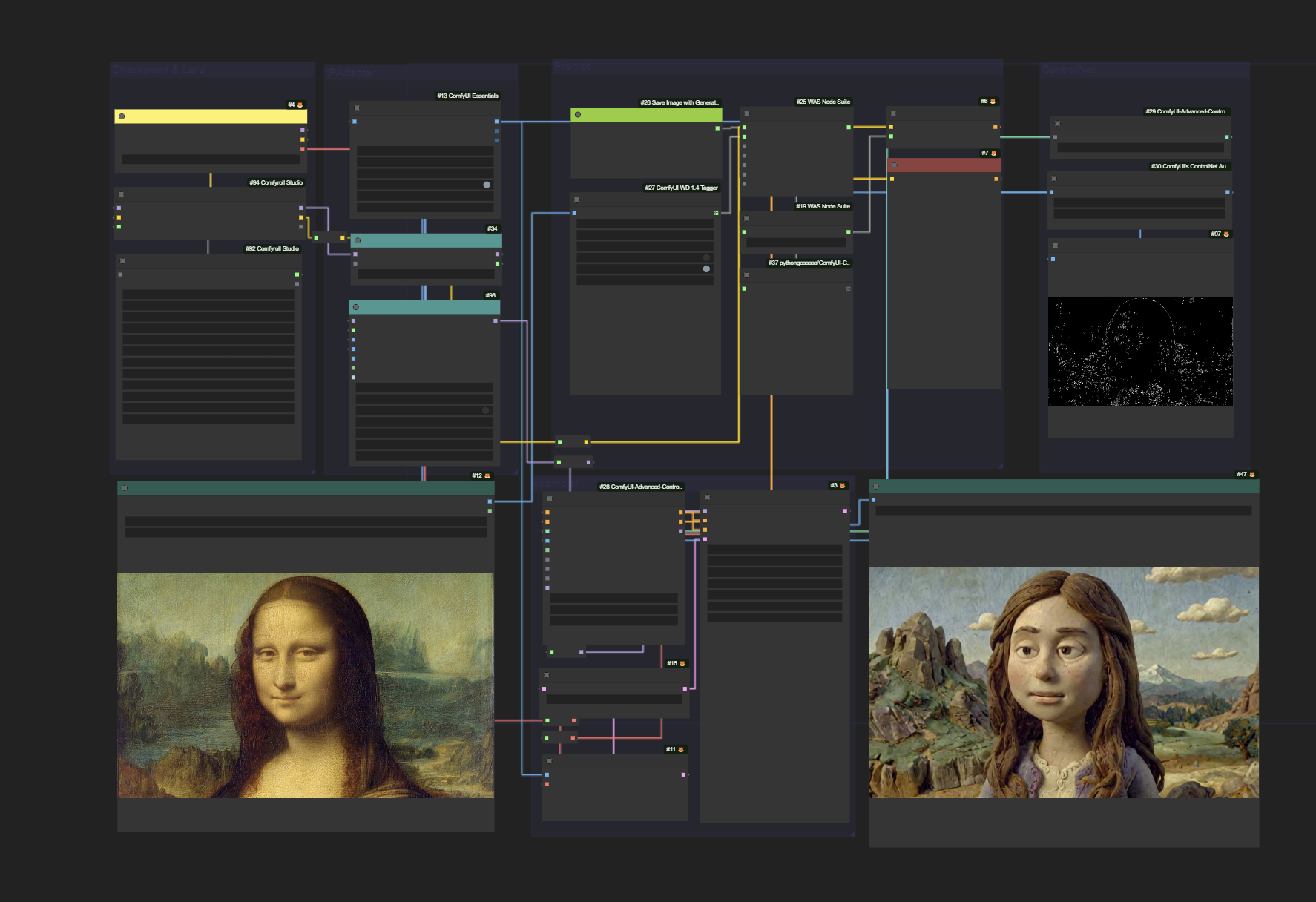This screenshot has width=1316, height=902.
Task: Collapse teal node #98 via its dot
Action: click(356, 307)
